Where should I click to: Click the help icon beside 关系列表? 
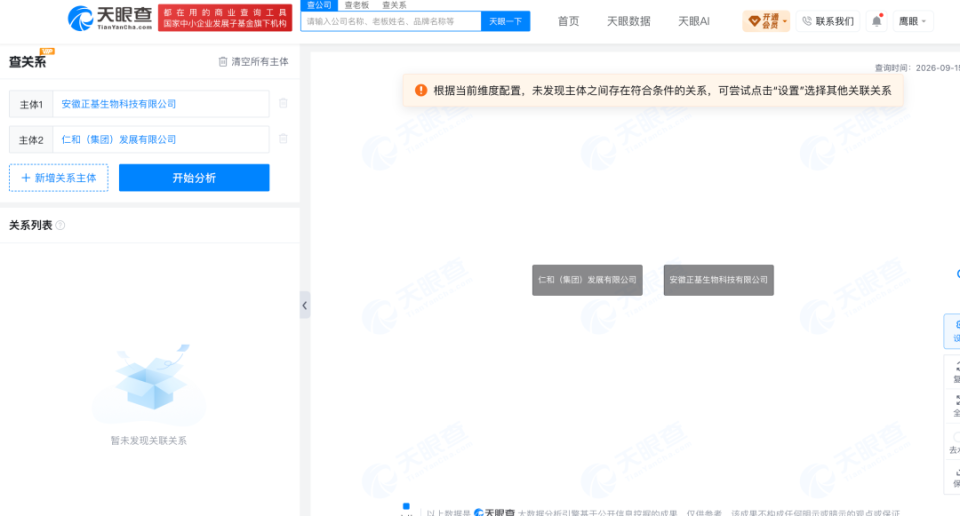point(60,225)
